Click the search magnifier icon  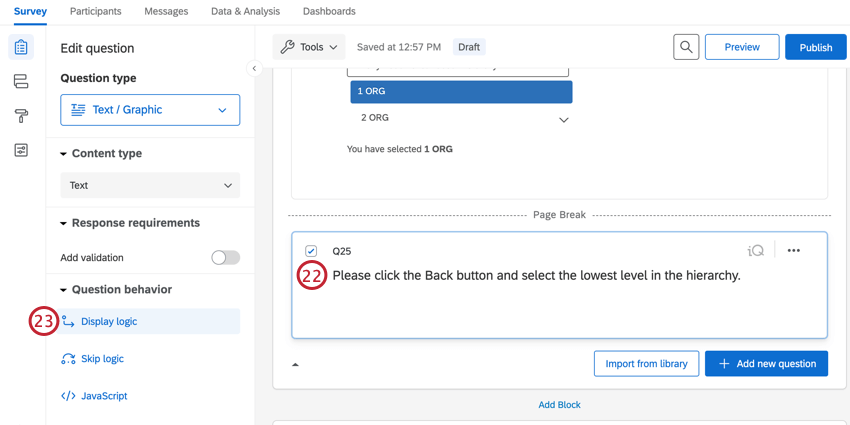(686, 47)
